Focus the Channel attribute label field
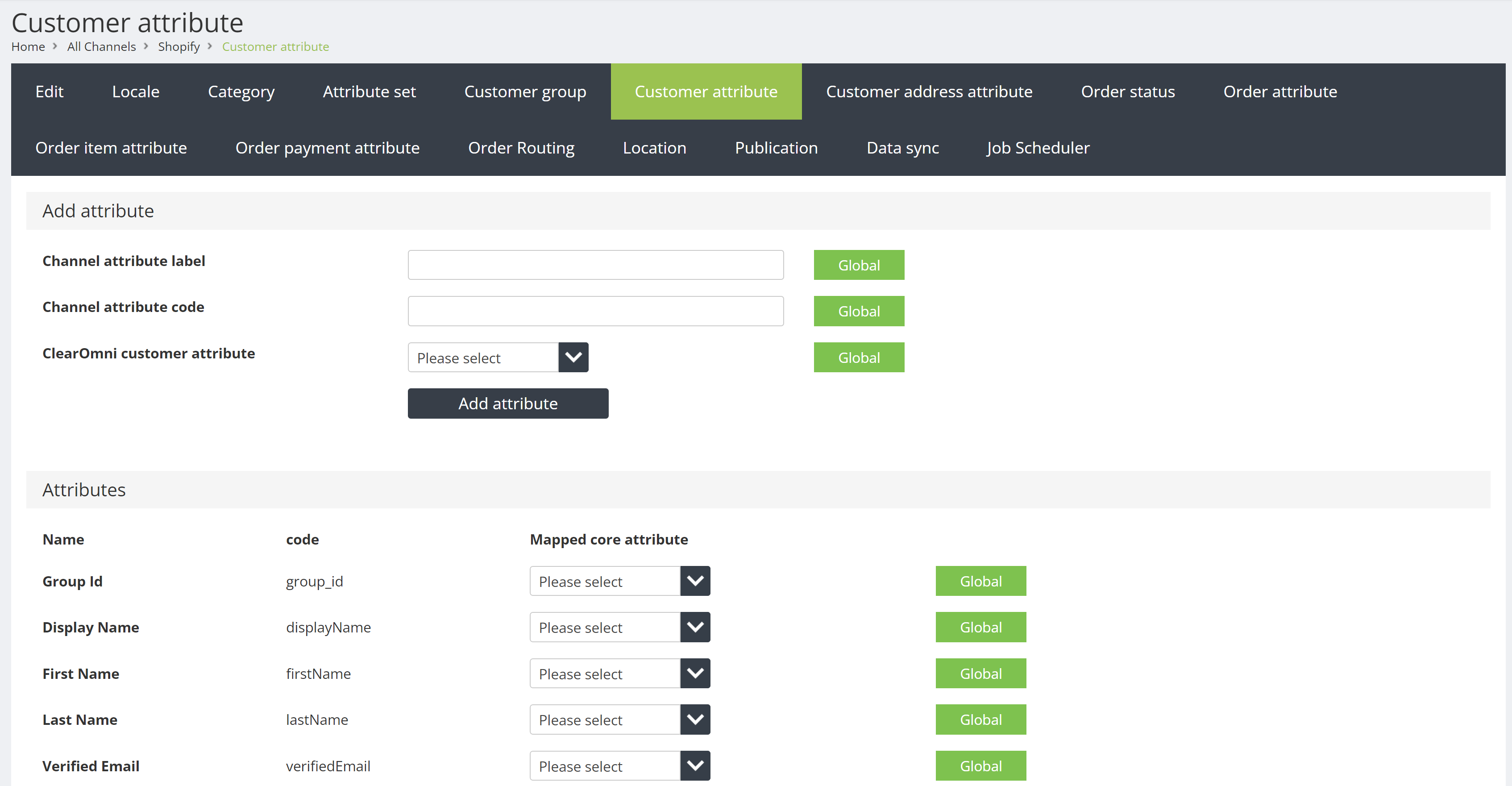 (x=596, y=265)
